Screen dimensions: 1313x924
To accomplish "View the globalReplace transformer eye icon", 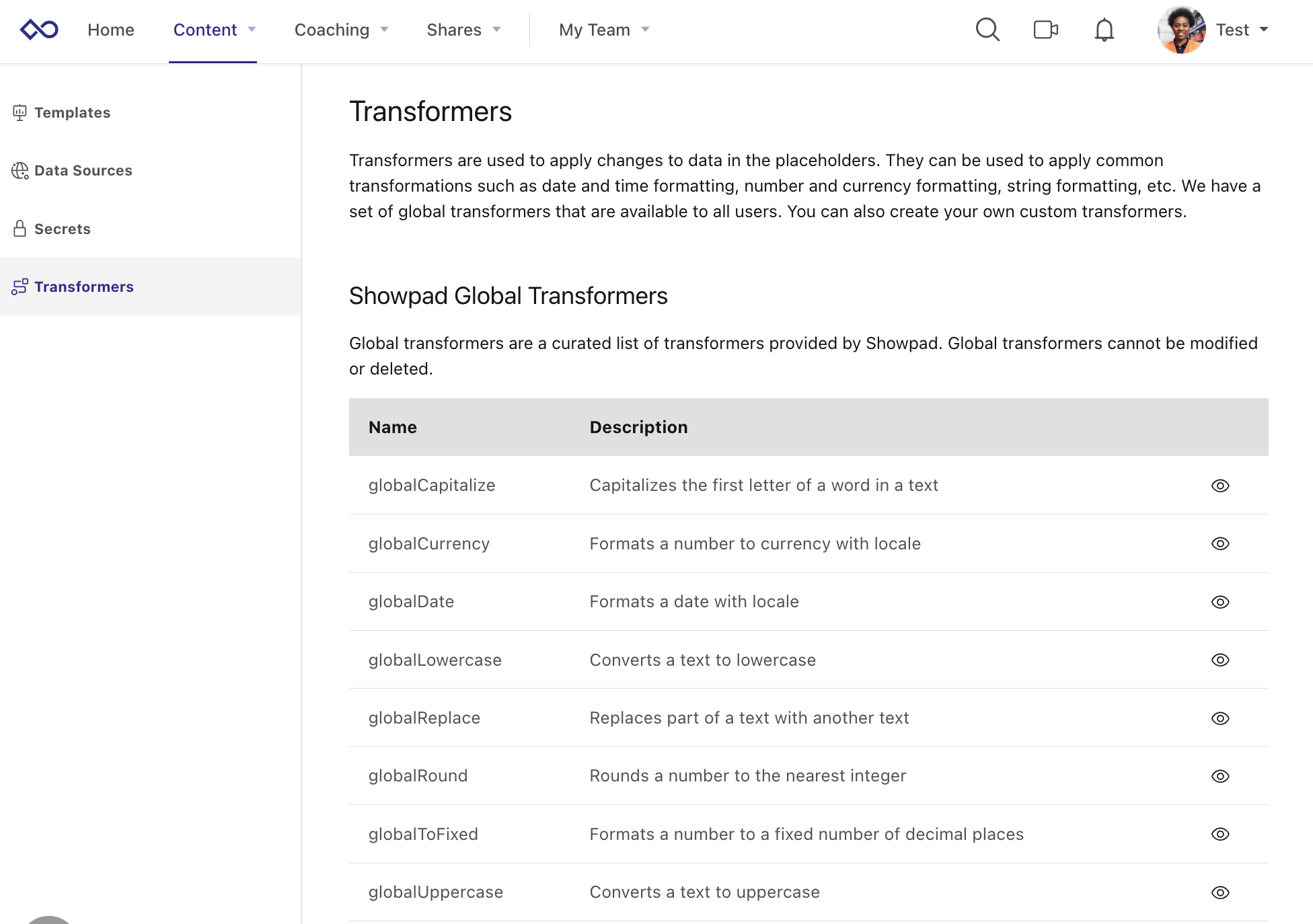I will click(x=1220, y=718).
